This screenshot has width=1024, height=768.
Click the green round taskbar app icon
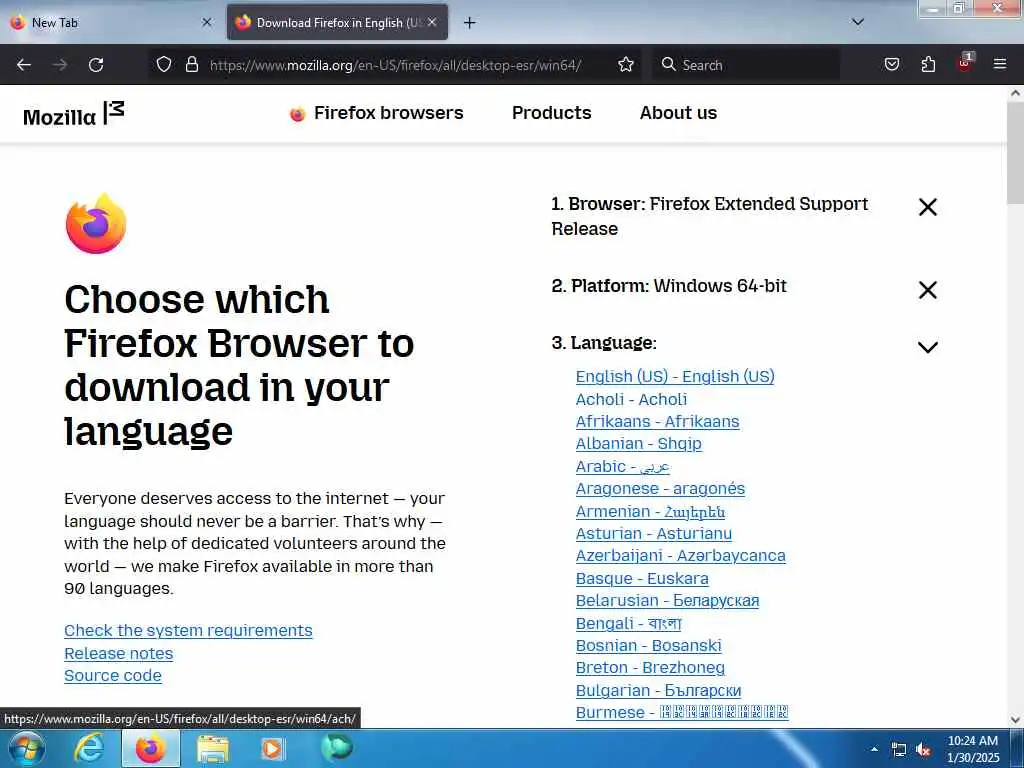336,748
